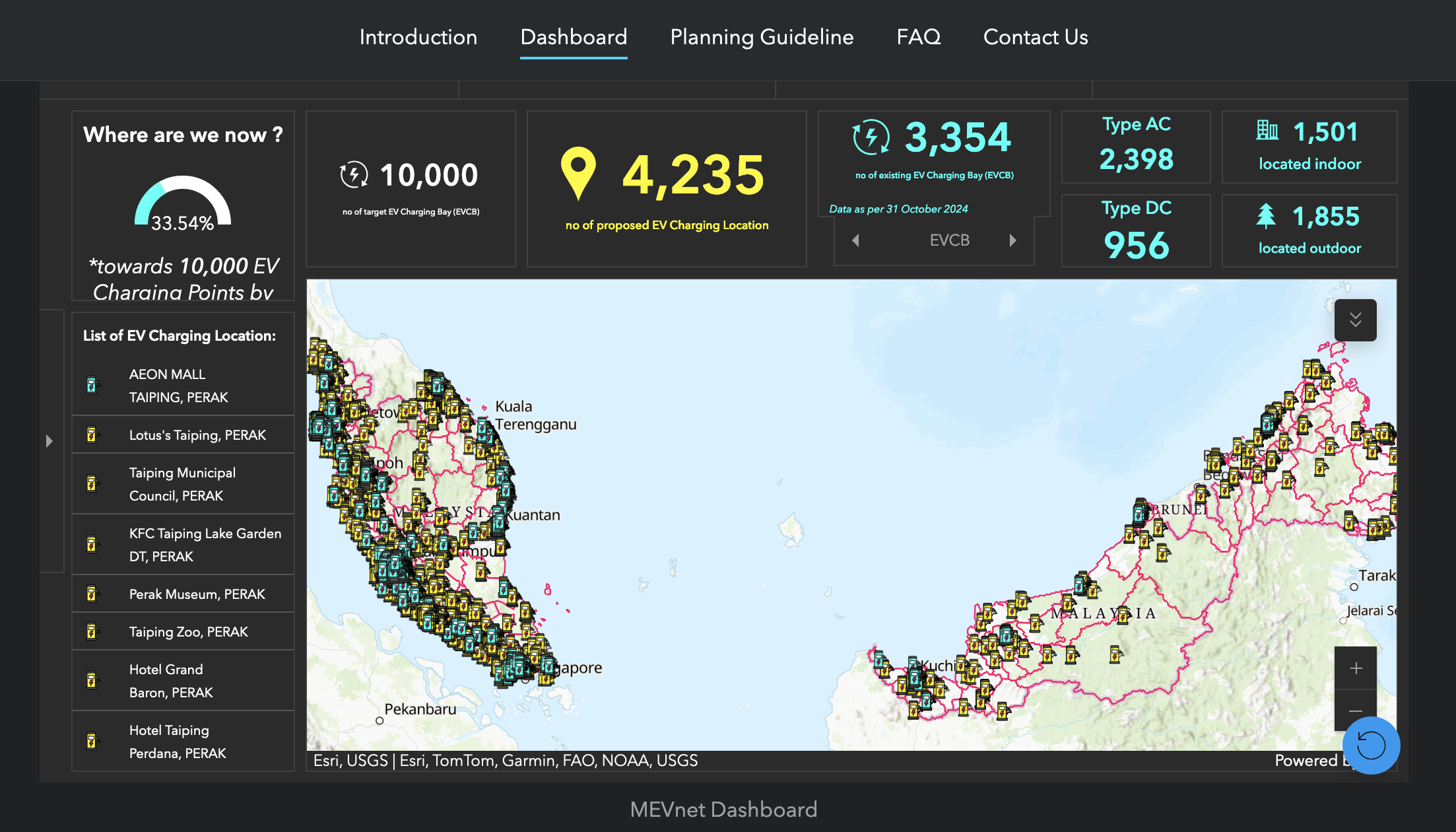Go to next EVCB indicator arrow

1012,240
